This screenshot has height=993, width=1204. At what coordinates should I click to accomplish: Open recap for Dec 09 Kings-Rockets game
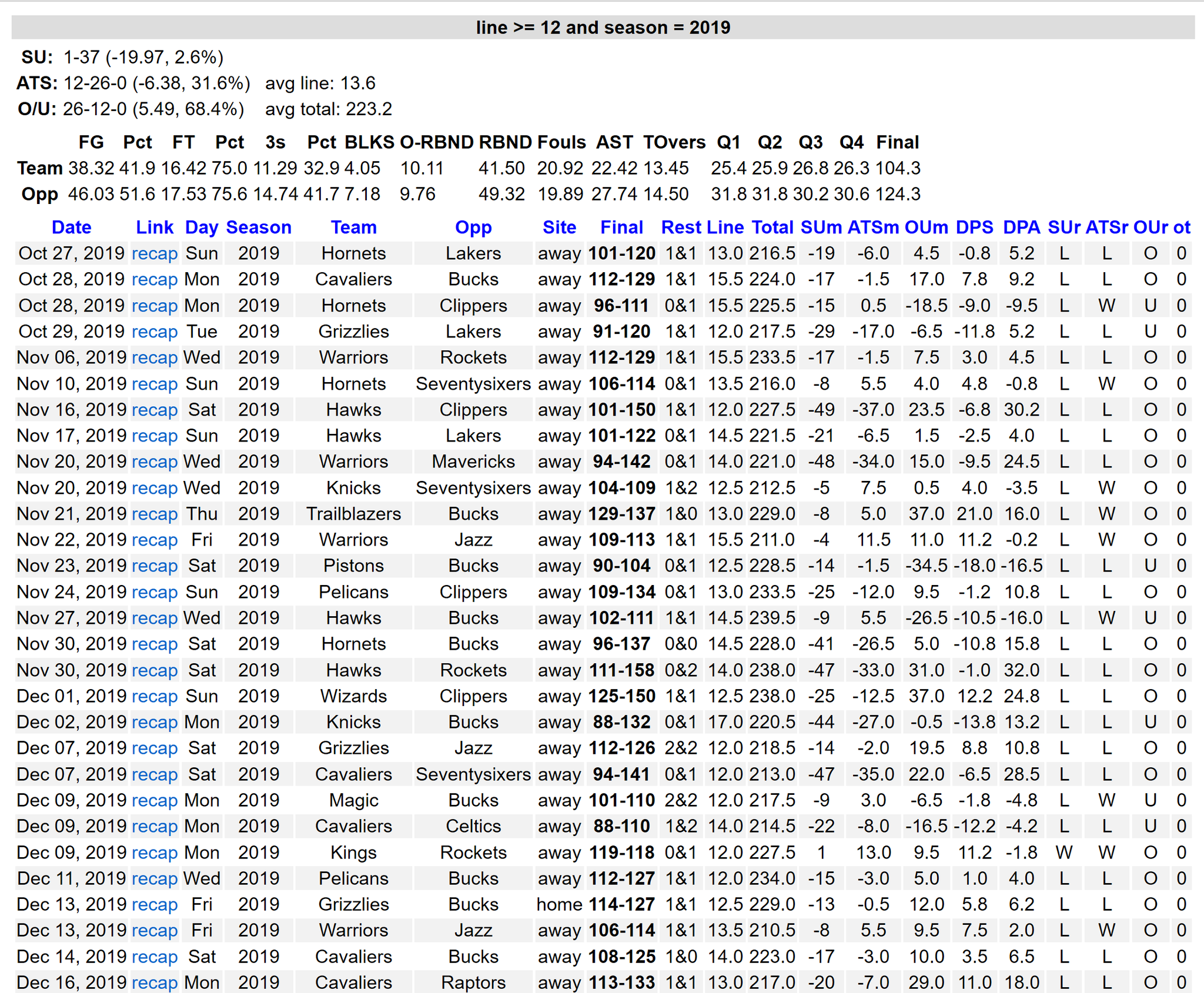155,852
